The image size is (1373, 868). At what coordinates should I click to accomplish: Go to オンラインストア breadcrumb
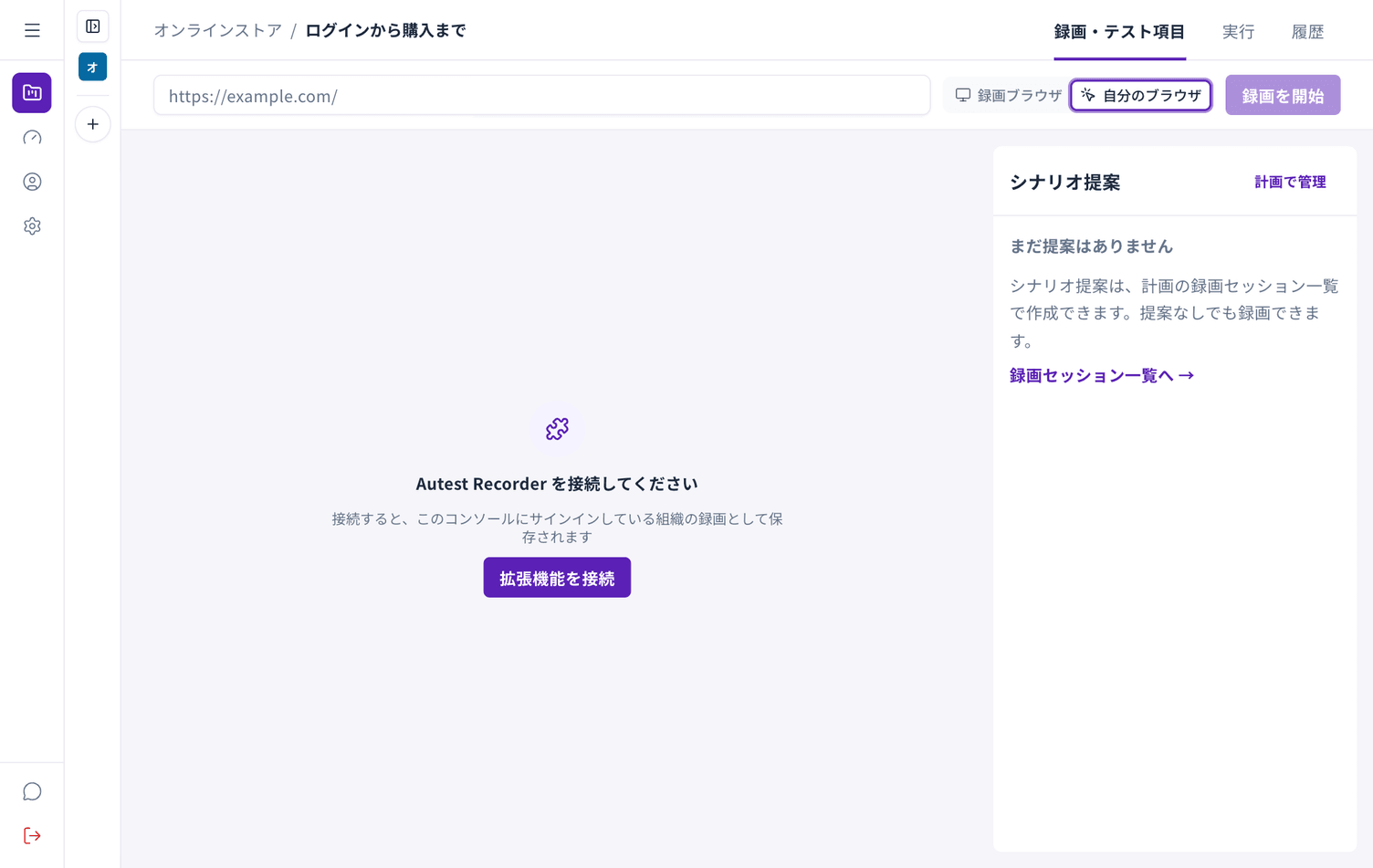coord(218,30)
